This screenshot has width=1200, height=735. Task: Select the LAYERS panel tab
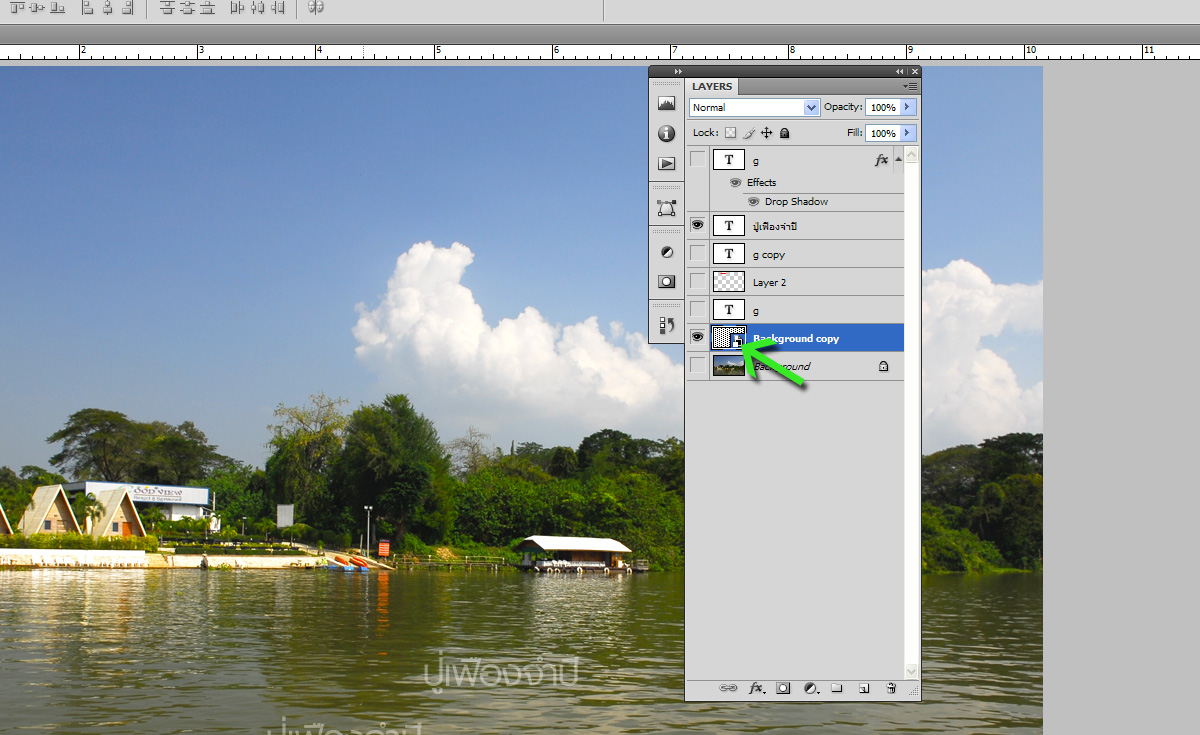point(712,87)
